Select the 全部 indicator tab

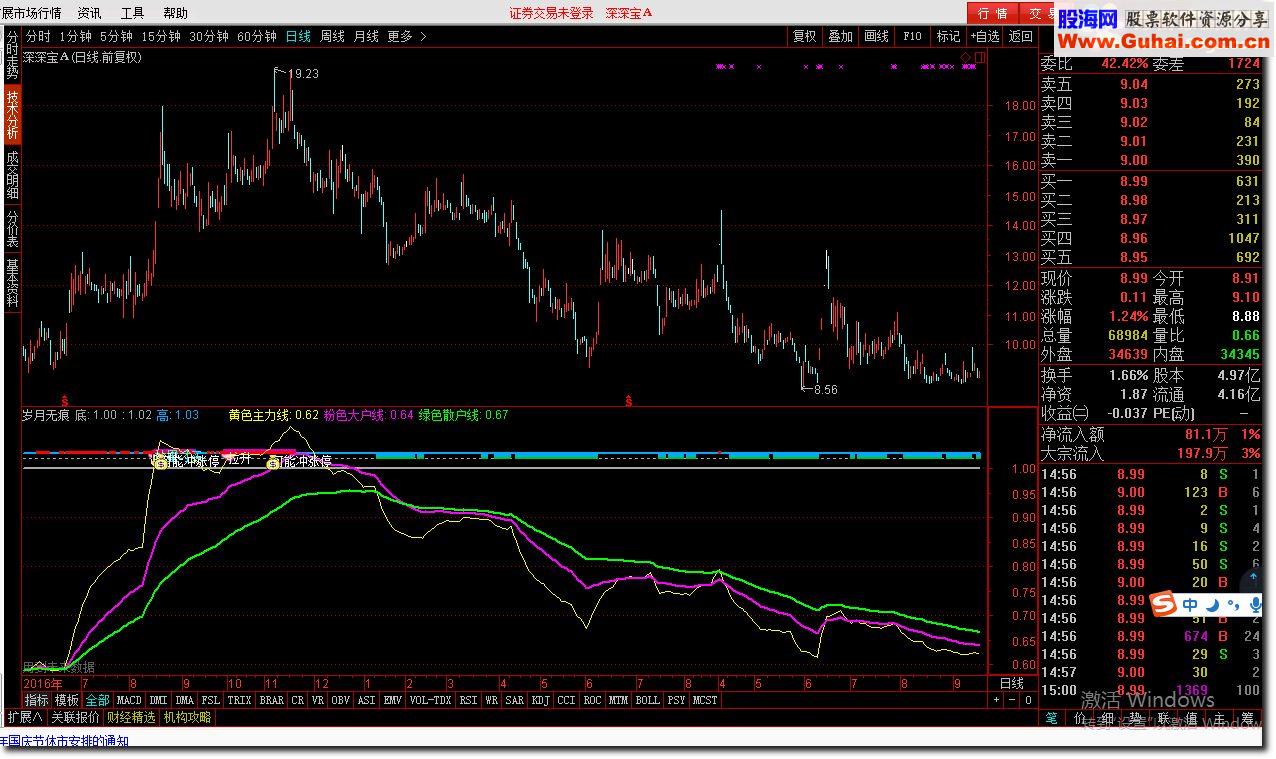(x=97, y=700)
